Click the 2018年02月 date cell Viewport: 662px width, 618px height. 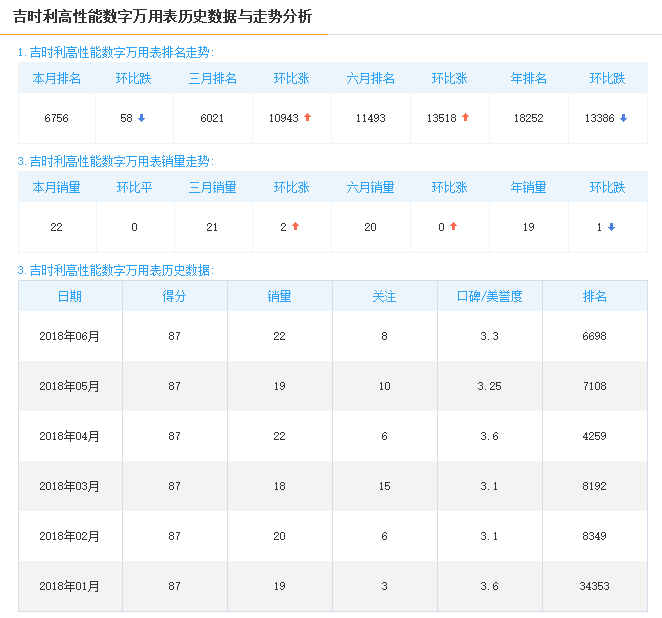pos(70,536)
